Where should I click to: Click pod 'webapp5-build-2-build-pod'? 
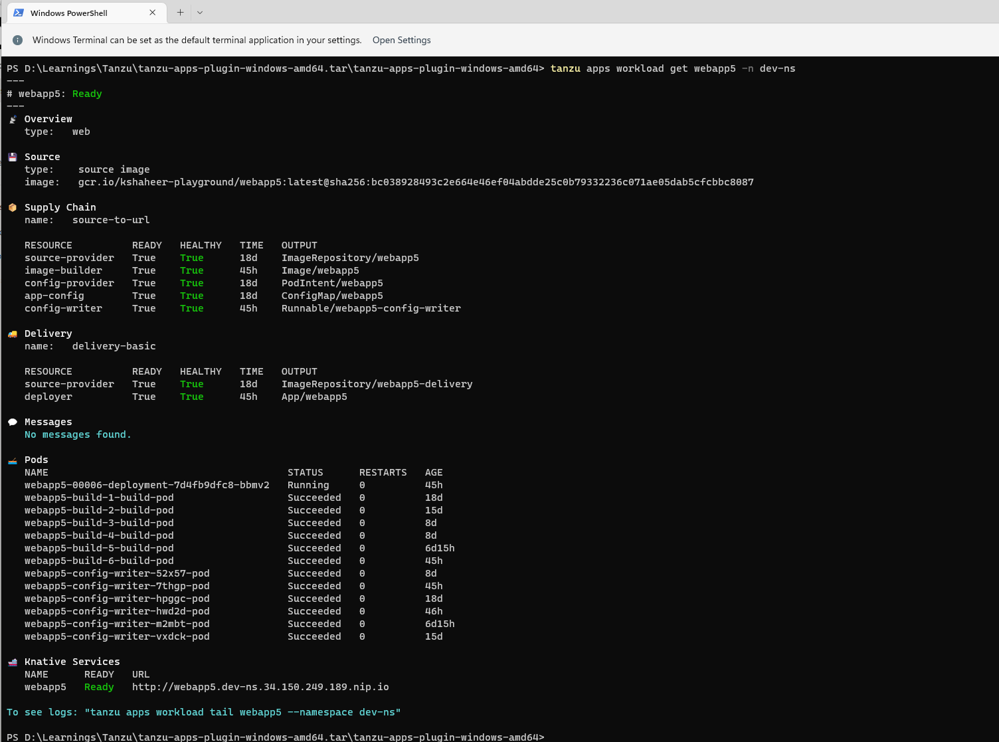[99, 510]
